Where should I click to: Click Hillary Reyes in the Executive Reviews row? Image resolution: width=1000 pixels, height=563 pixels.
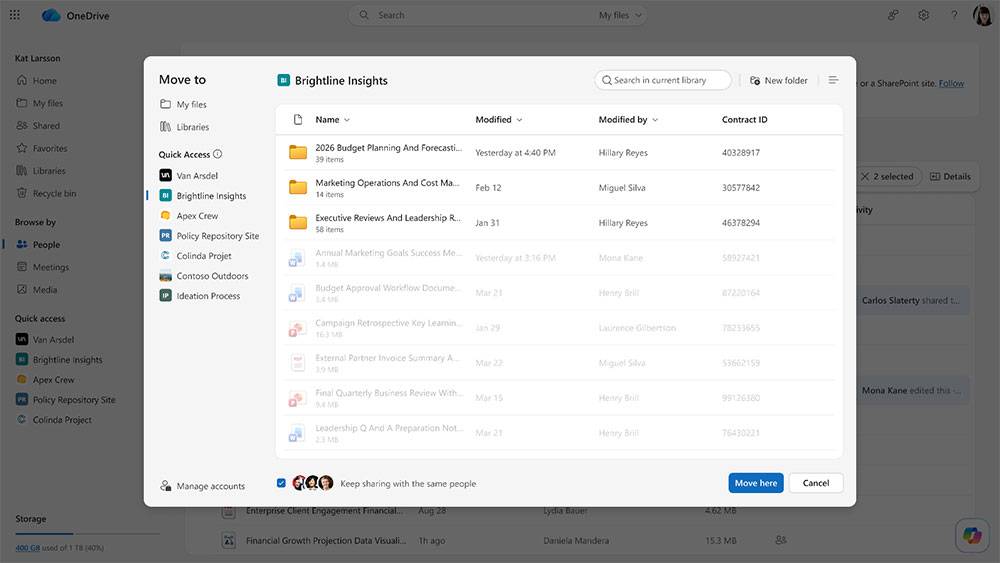click(622, 223)
